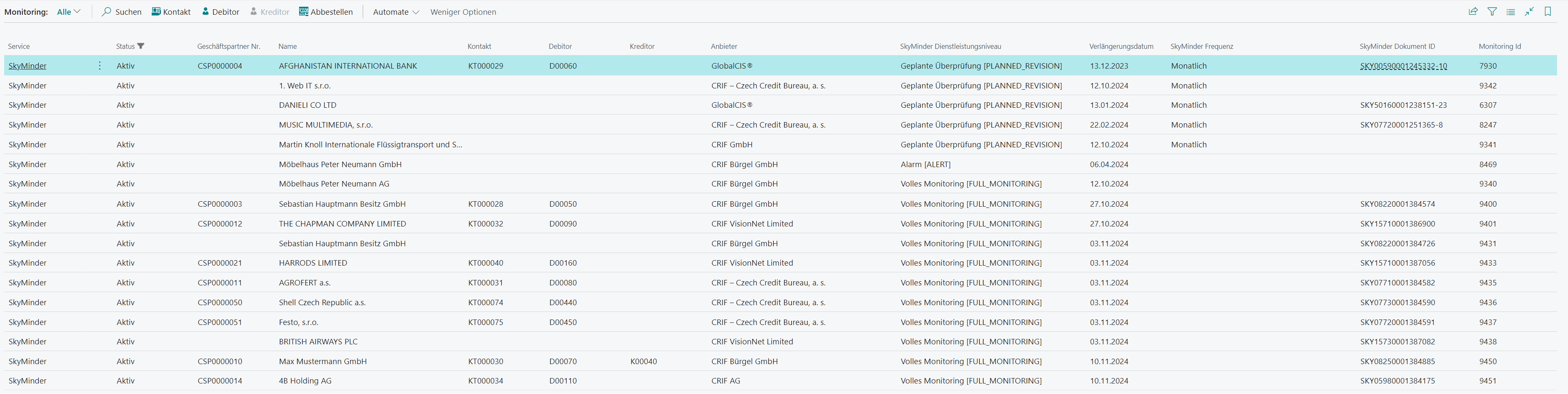The image size is (1568, 394).
Task: Open the row ellipsis menu for the first row
Action: click(x=99, y=66)
